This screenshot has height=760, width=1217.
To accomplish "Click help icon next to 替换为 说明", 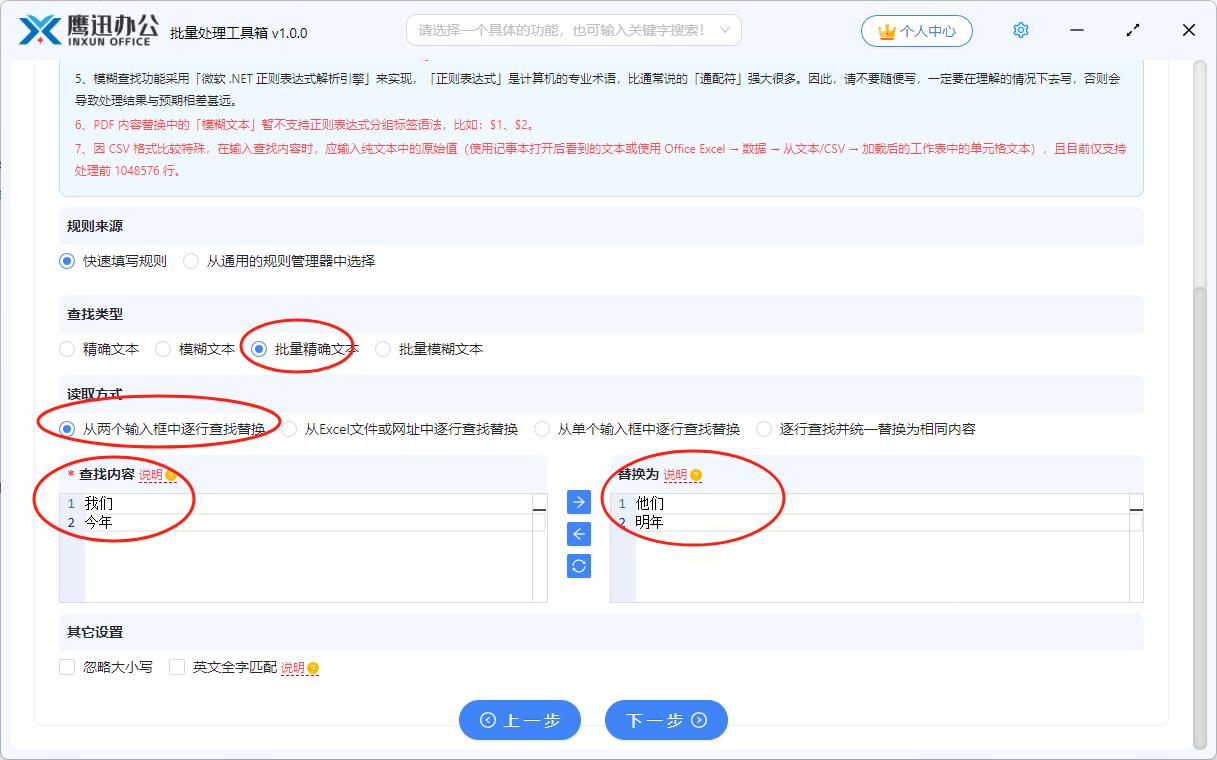I will click(696, 475).
